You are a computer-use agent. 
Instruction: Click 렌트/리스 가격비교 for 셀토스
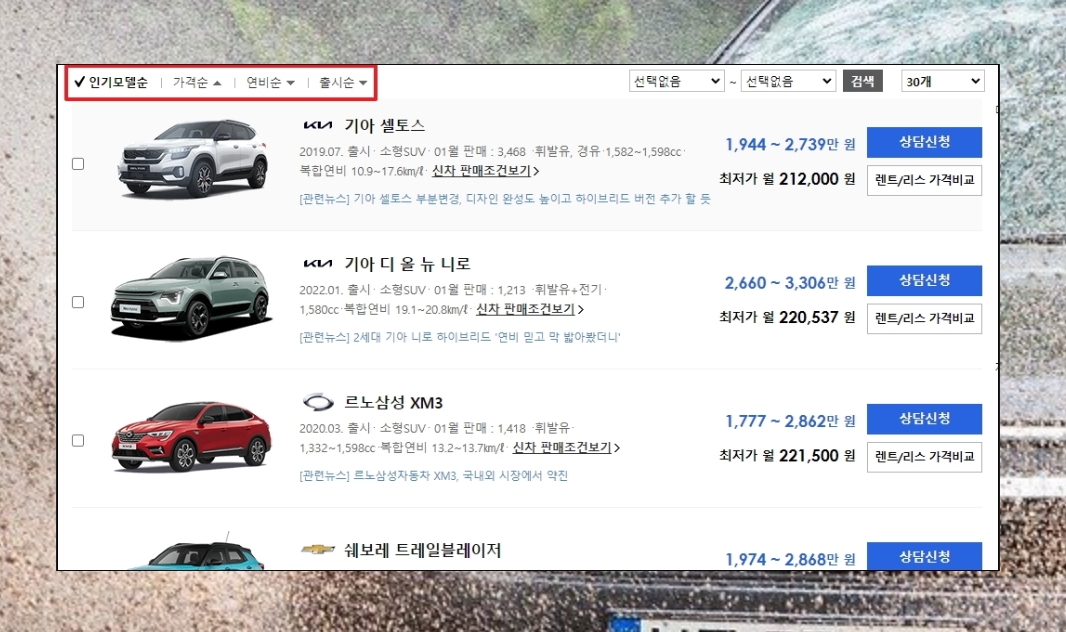(925, 180)
